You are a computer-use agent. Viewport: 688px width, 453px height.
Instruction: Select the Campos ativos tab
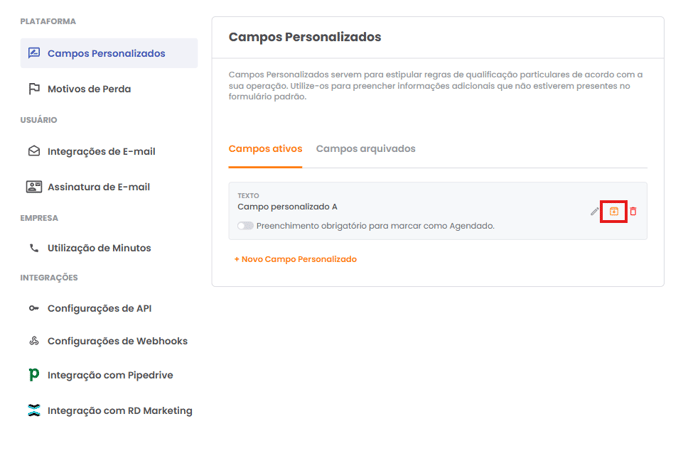[x=265, y=149]
